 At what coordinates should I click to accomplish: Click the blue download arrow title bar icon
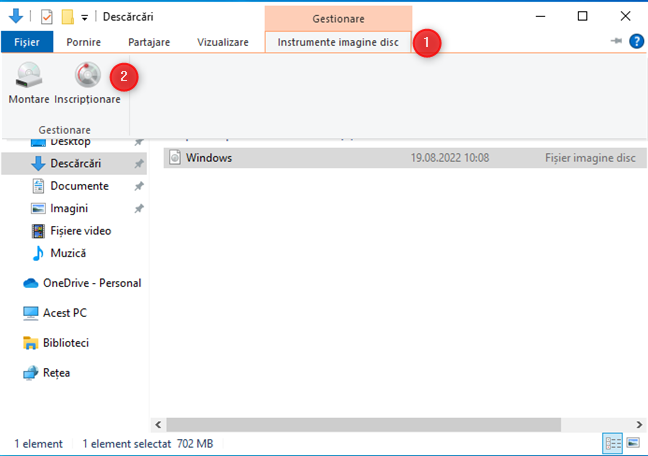16,17
